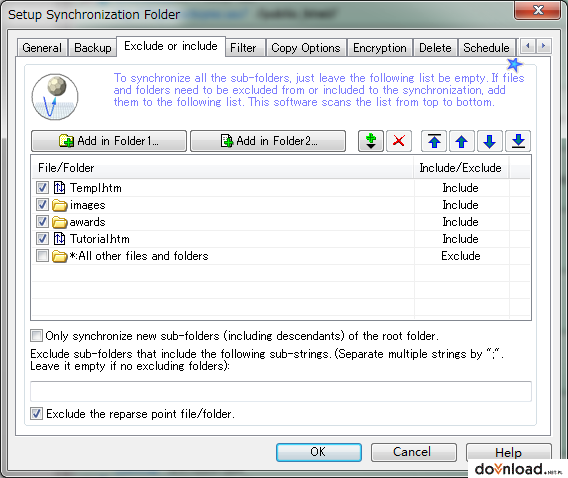This screenshot has height=478, width=568.
Task: Uncheck the images folder checkbox
Action: pos(42,205)
